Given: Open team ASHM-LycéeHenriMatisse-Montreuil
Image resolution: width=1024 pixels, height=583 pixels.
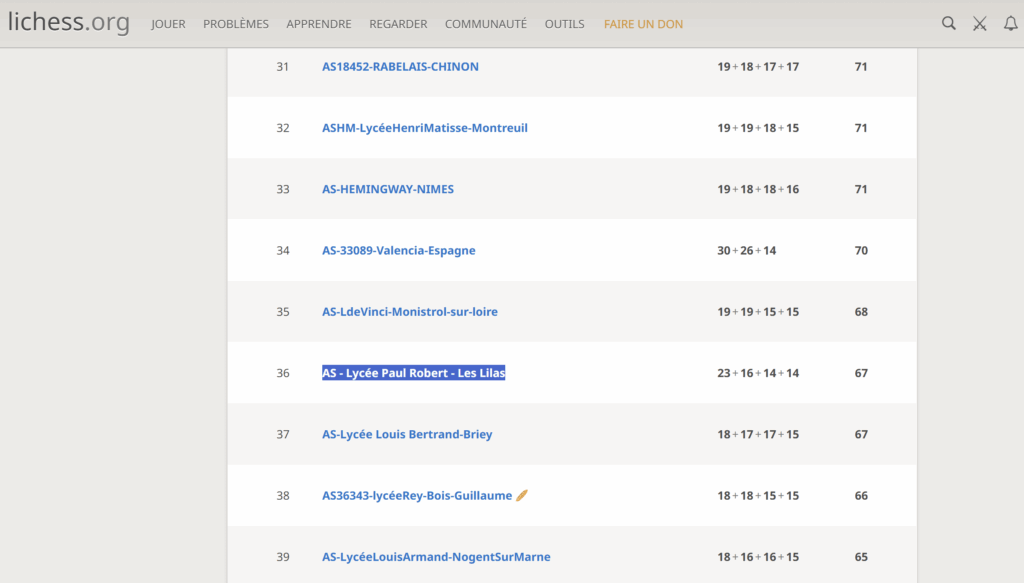Looking at the screenshot, I should [x=424, y=128].
